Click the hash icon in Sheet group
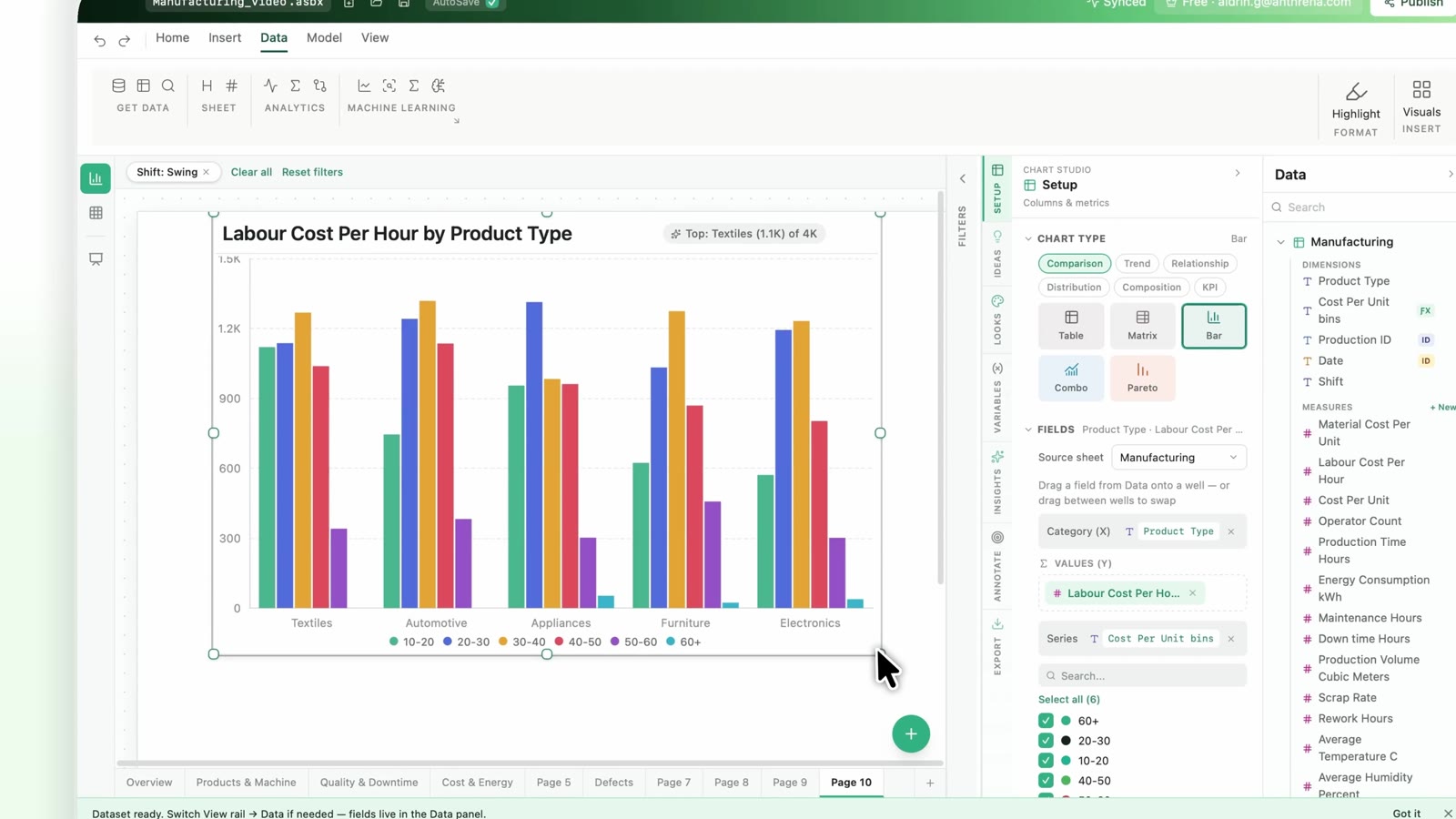 231,86
